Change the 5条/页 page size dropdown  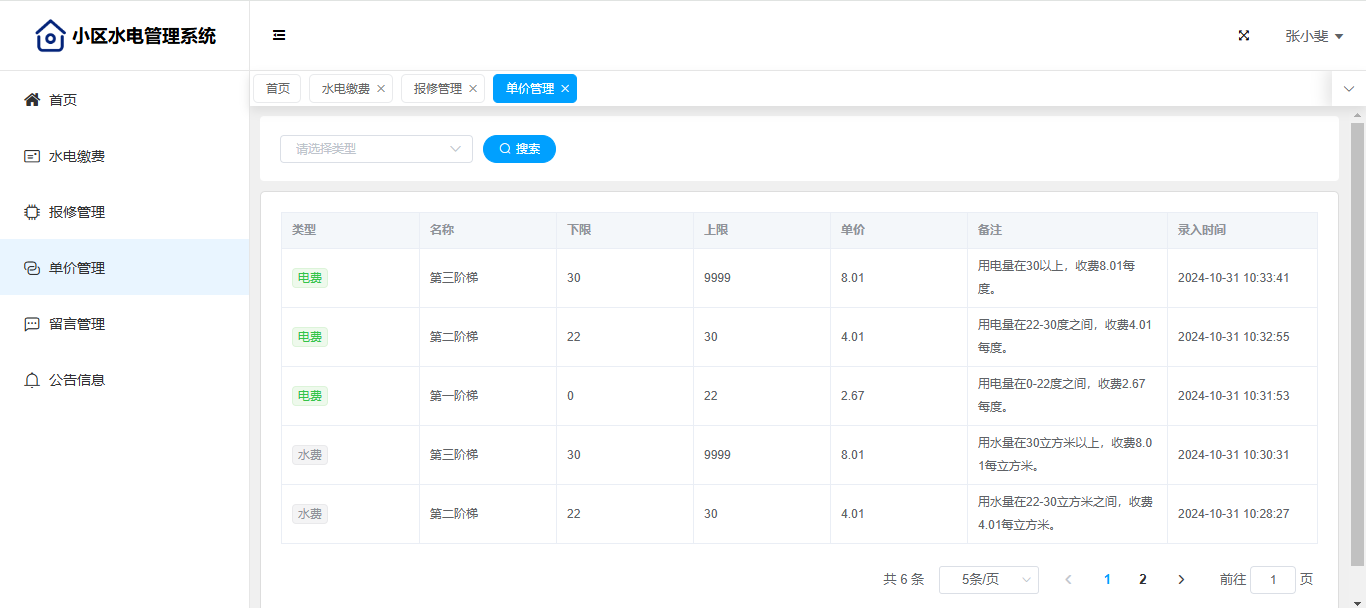pos(988,579)
